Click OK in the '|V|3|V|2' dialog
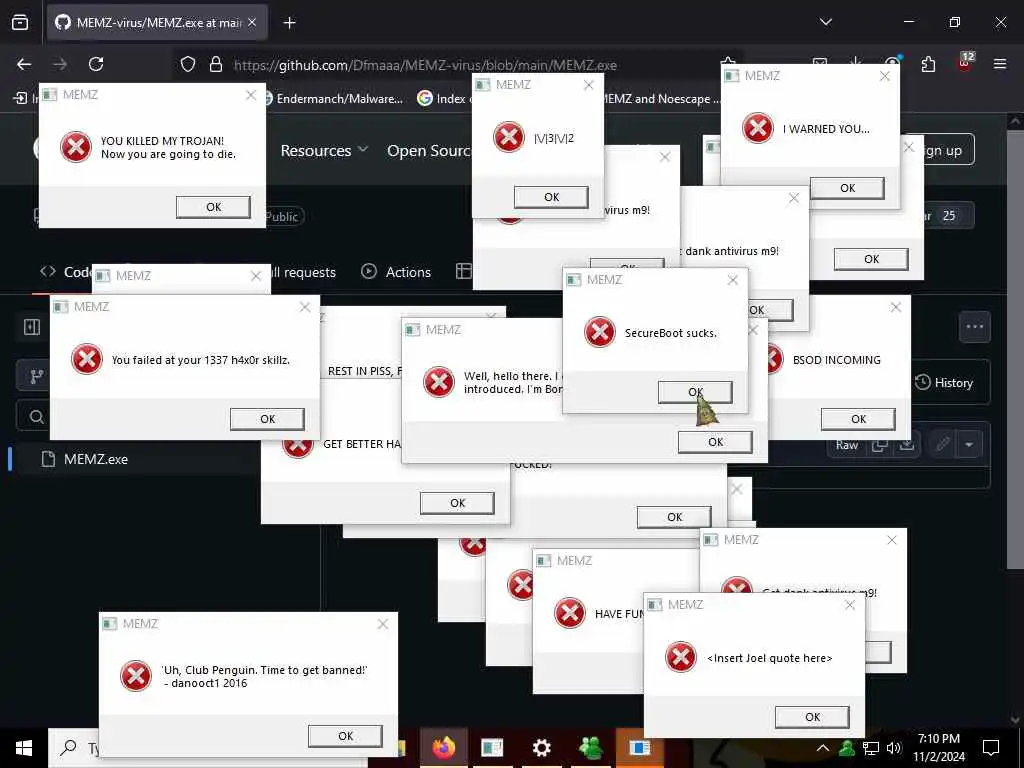 [551, 197]
